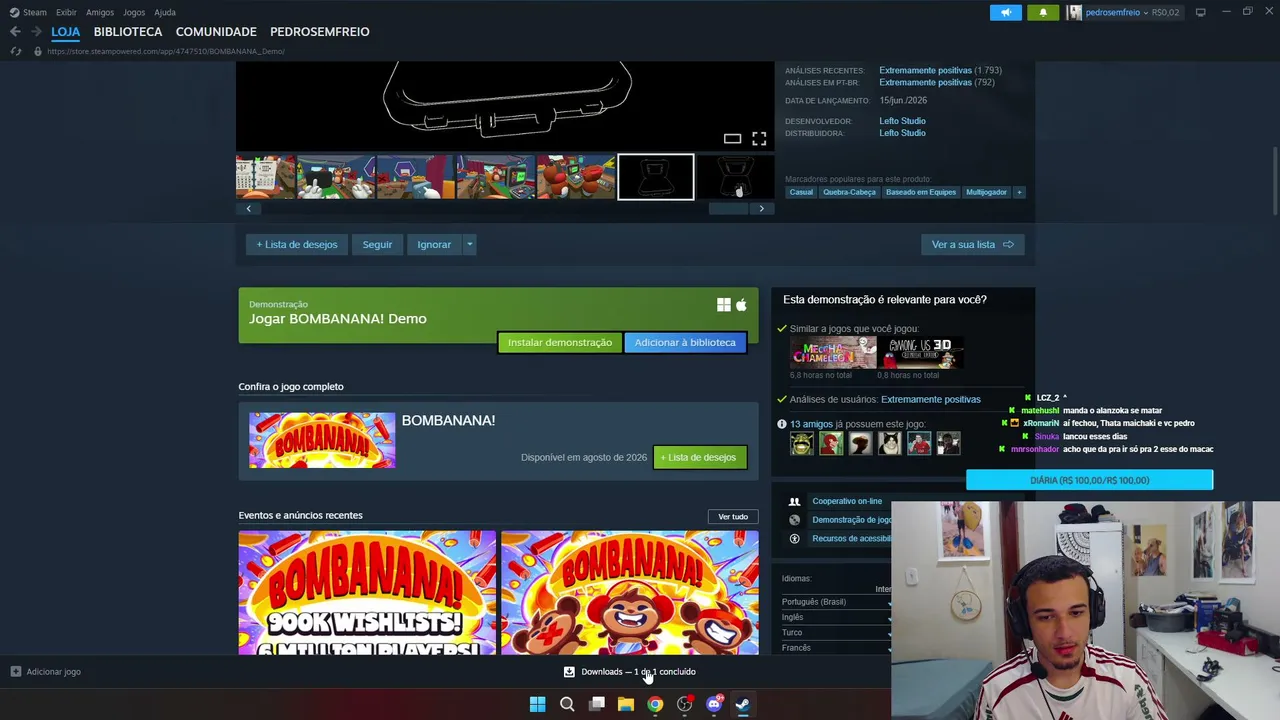Reload the store page
This screenshot has height=720, width=1280.
(15, 51)
